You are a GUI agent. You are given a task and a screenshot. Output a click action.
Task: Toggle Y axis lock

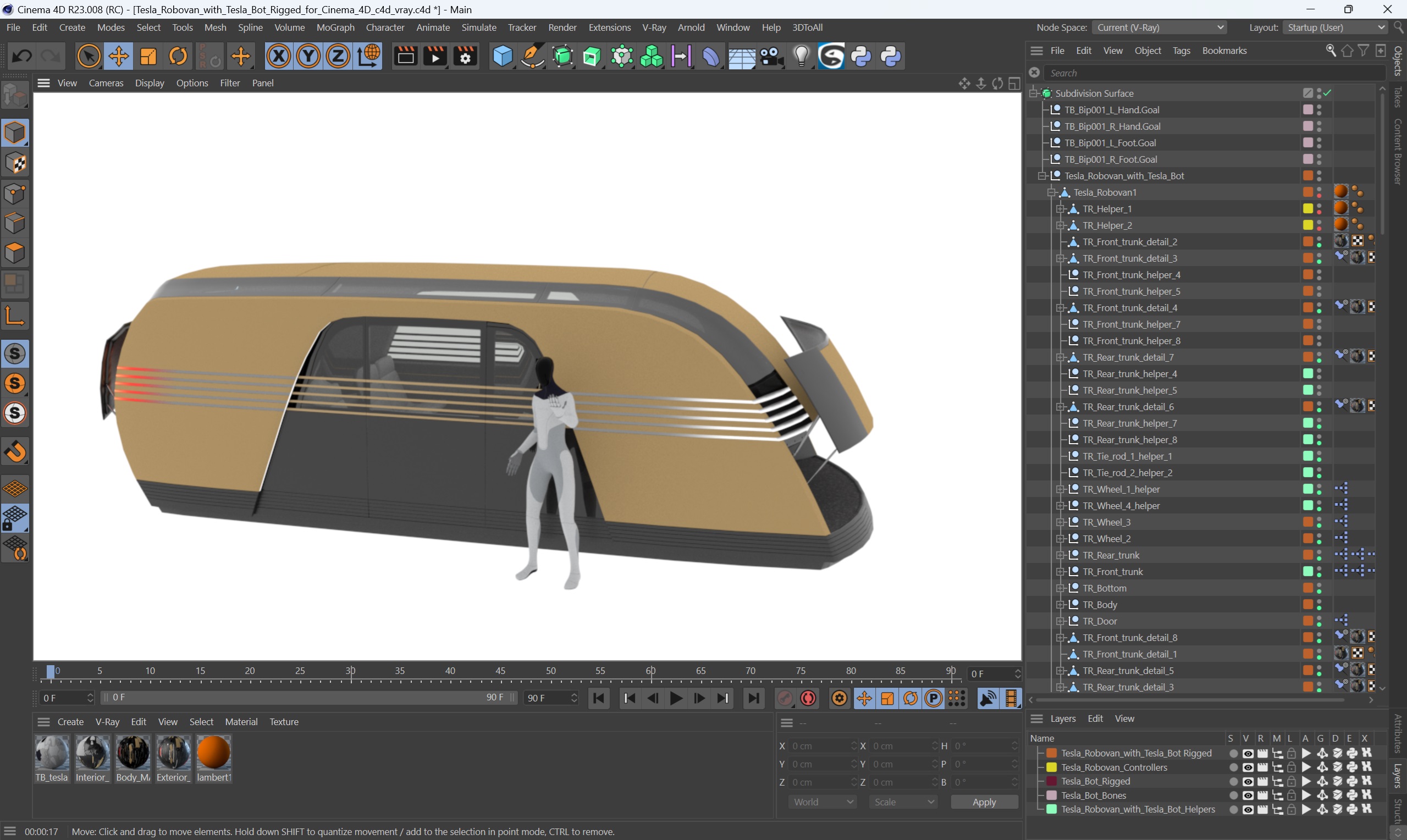coord(308,56)
